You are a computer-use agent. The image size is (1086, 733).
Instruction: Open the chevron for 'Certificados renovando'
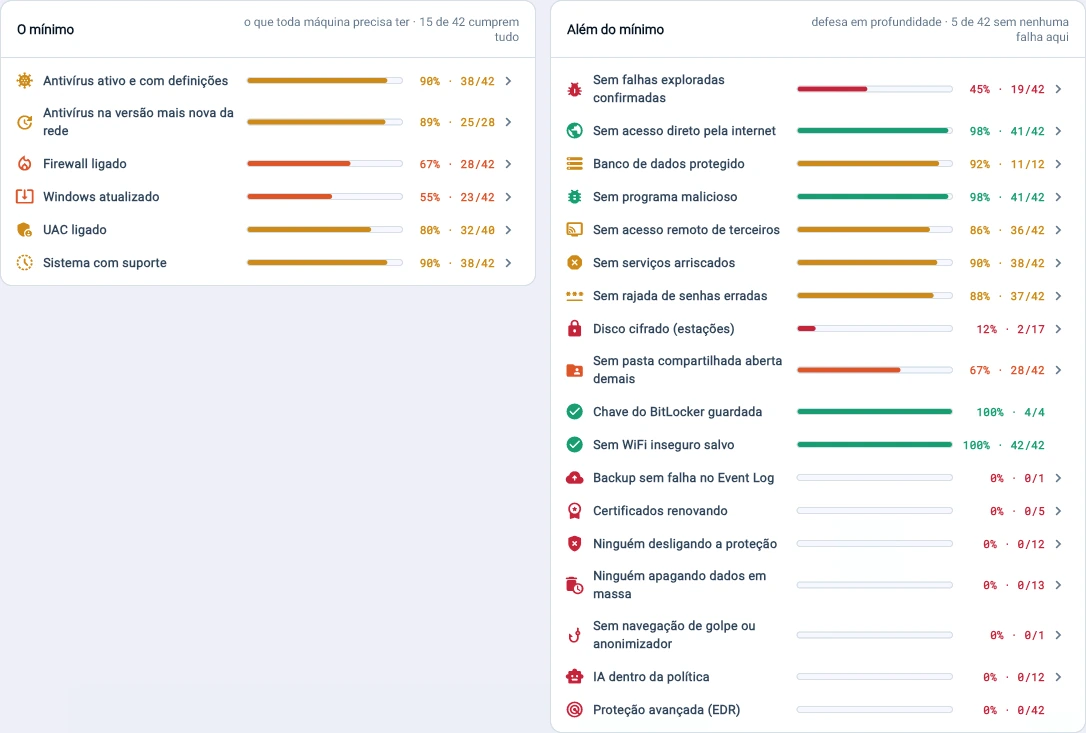pyautogui.click(x=1058, y=511)
